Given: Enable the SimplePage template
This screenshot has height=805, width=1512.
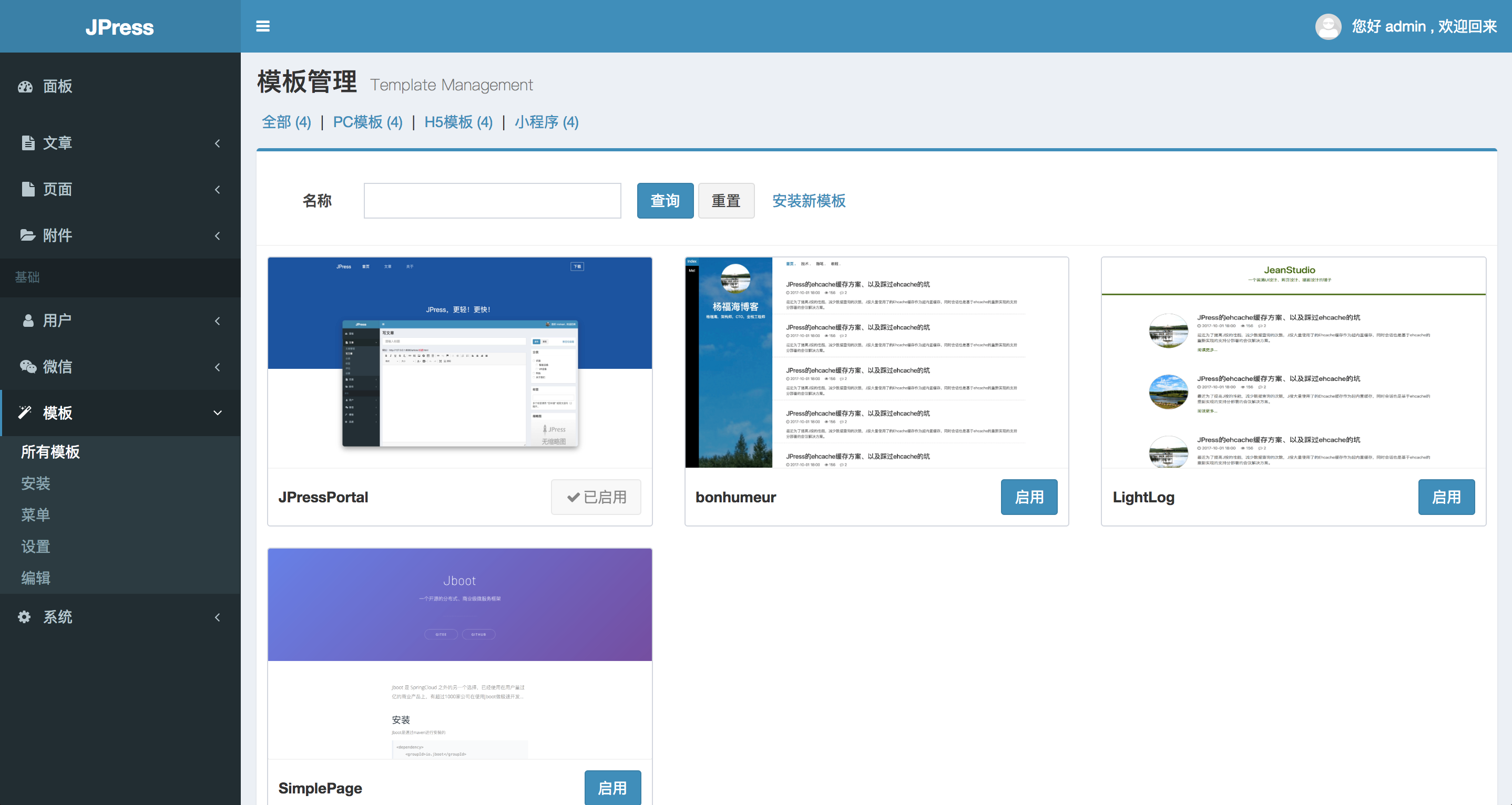Looking at the screenshot, I should coord(612,788).
